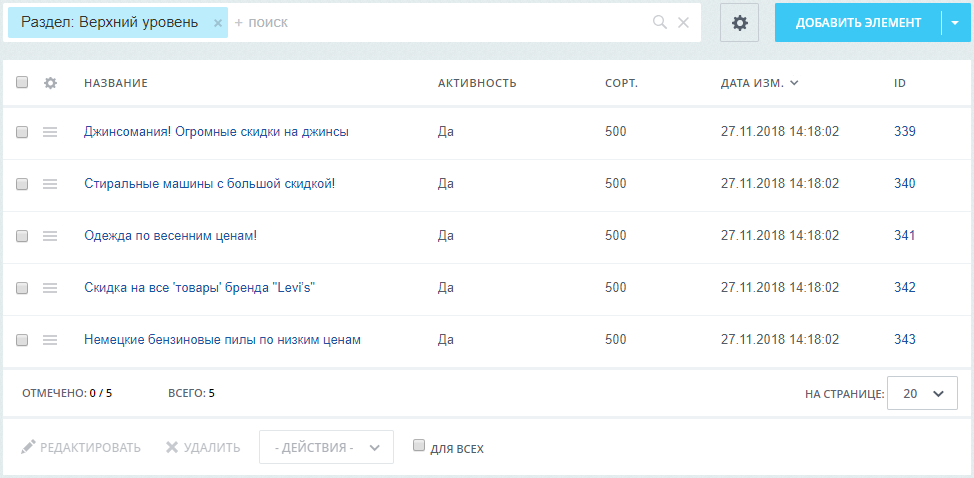This screenshot has height=478, width=974.
Task: Check the box for 'Стиральные машины' row
Action: tap(22, 184)
